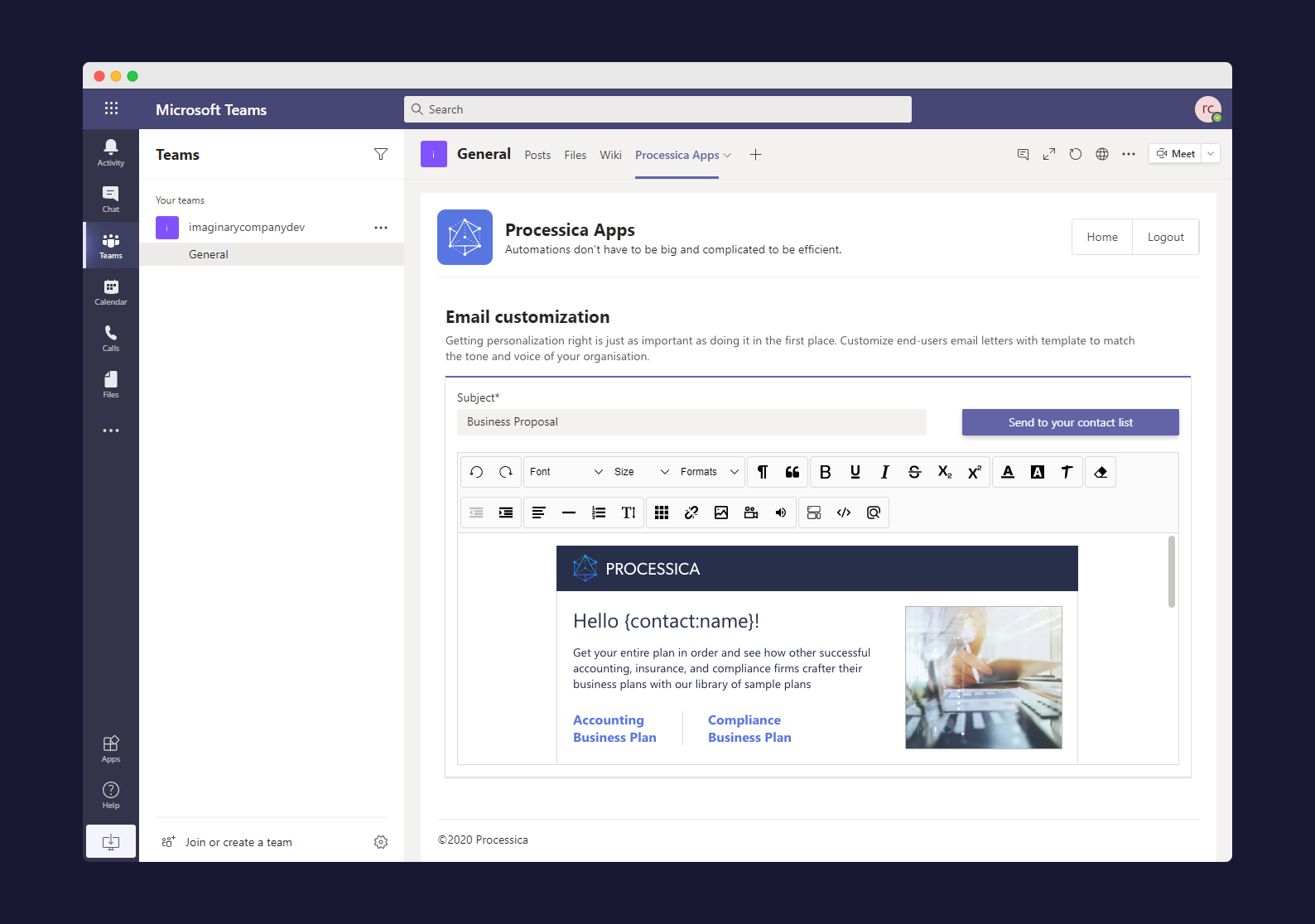The image size is (1315, 924).
Task: Click the download desktop app icon
Action: [x=111, y=842]
